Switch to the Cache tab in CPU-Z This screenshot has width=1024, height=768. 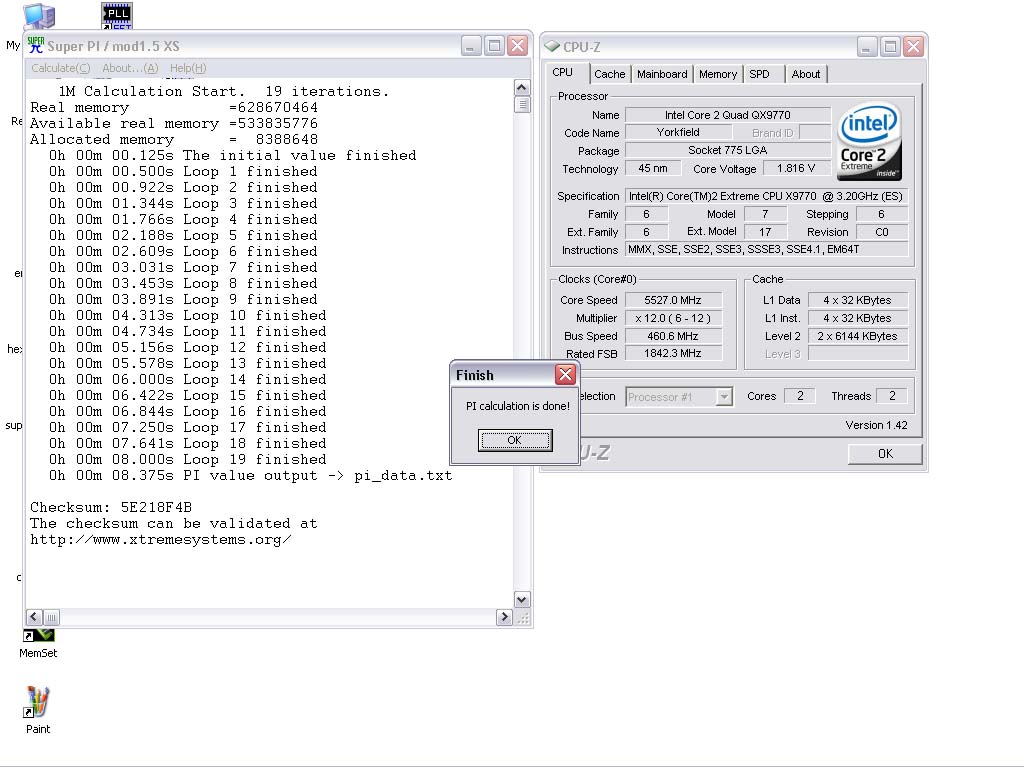609,74
